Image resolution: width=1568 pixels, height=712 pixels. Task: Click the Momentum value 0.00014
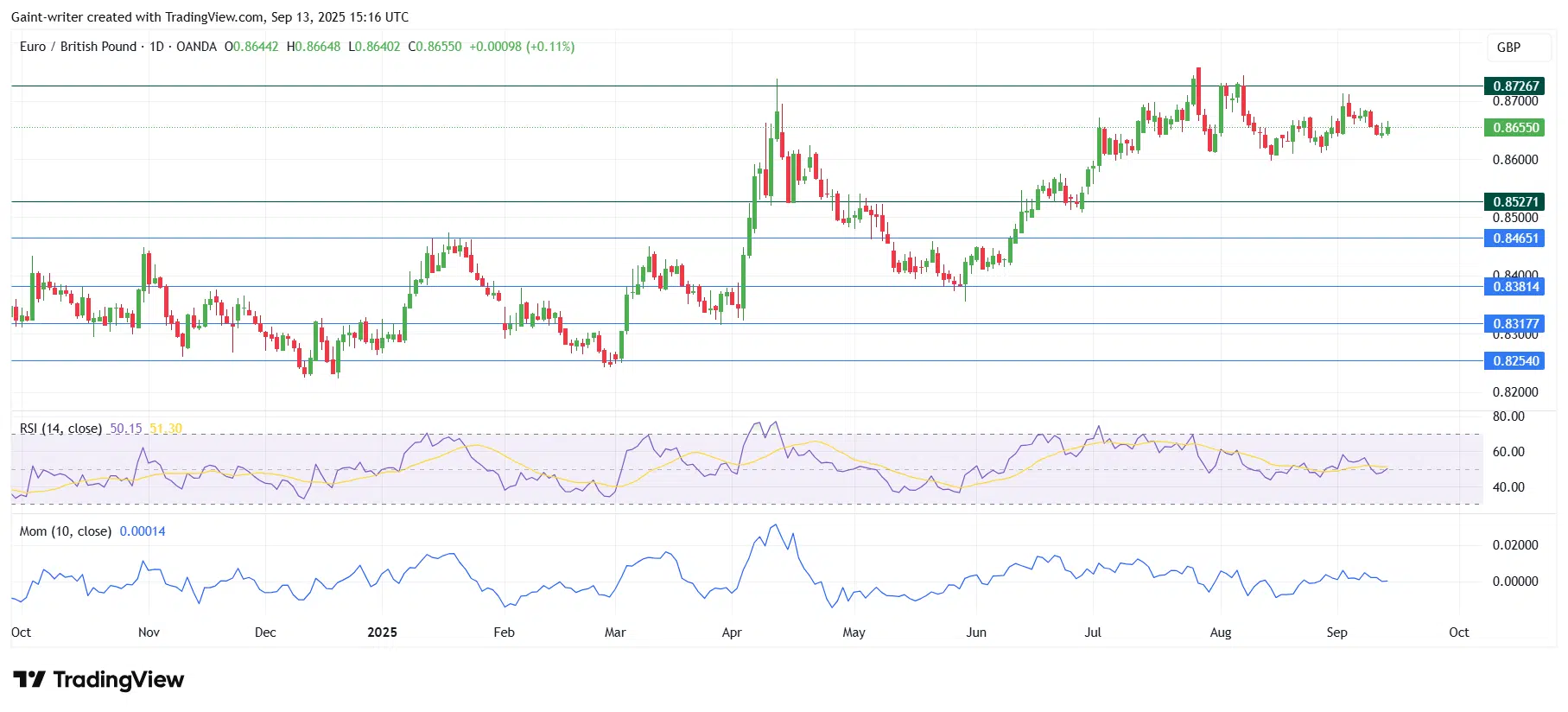[143, 531]
